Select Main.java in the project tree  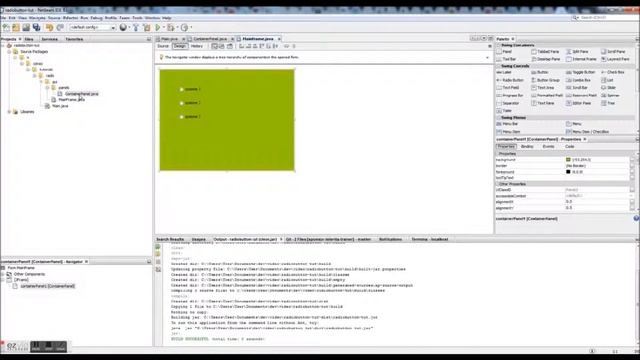tap(60, 106)
